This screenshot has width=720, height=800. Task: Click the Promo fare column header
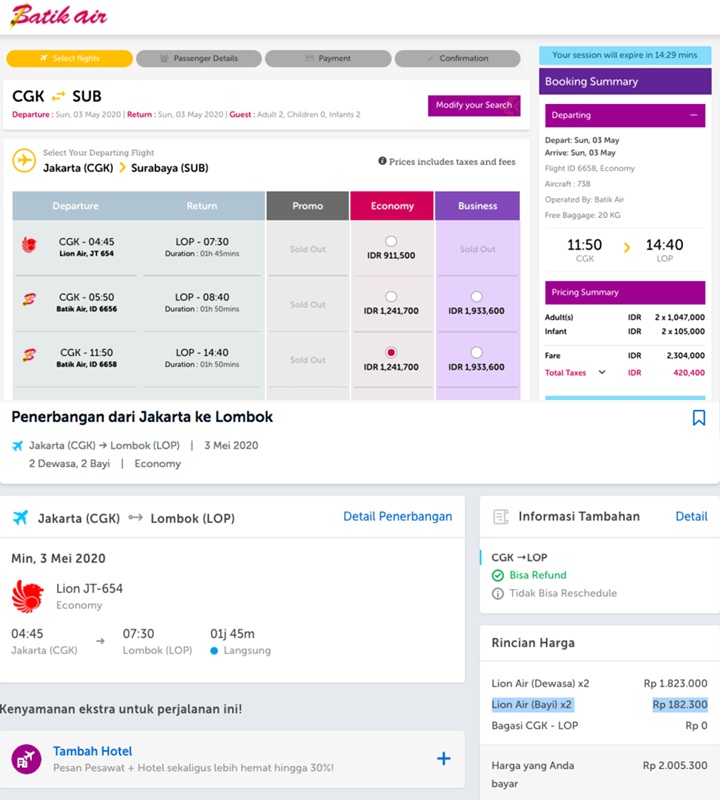pyautogui.click(x=308, y=206)
